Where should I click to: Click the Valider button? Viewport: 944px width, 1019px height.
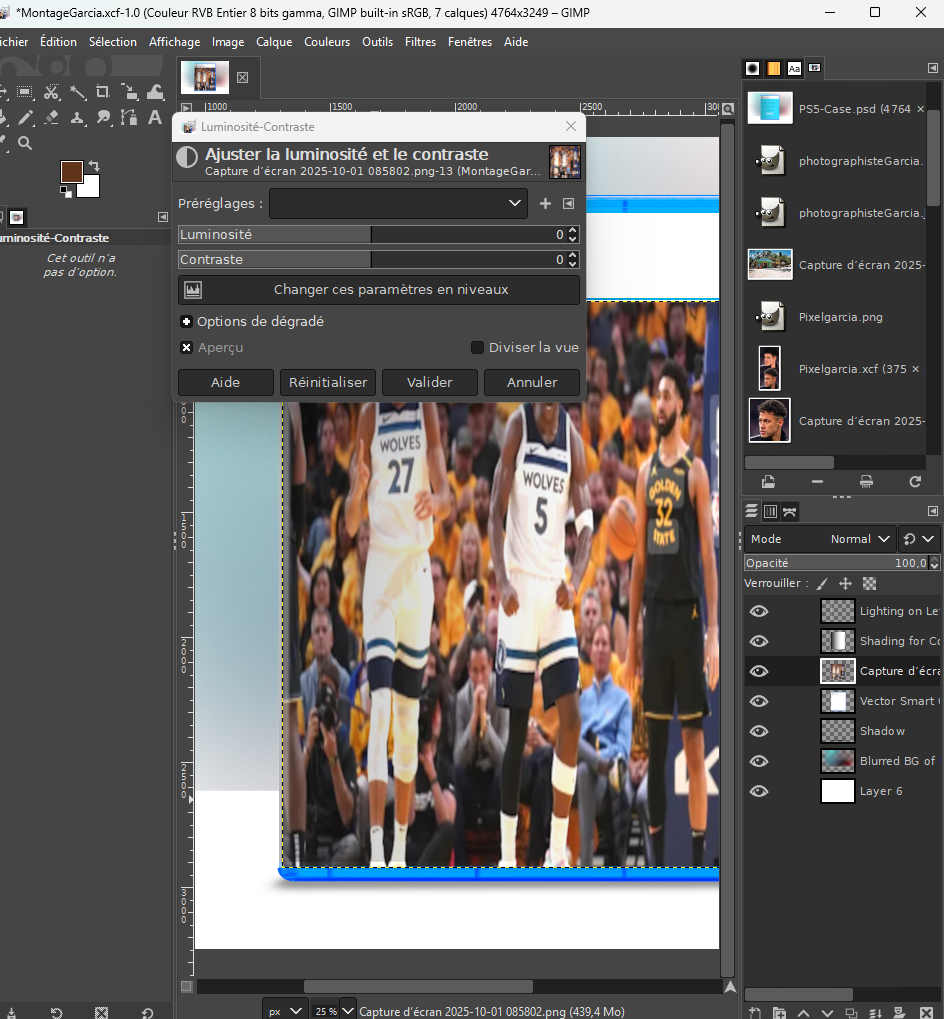click(x=429, y=383)
